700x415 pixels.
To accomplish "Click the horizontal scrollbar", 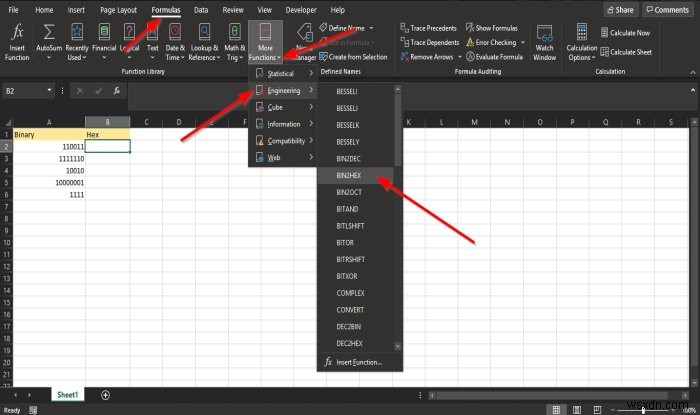I will (x=552, y=395).
